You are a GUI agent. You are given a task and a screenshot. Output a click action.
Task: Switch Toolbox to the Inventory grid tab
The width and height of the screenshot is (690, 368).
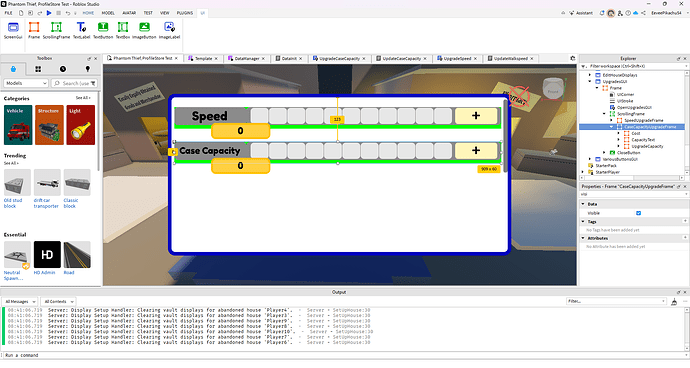pyautogui.click(x=38, y=69)
